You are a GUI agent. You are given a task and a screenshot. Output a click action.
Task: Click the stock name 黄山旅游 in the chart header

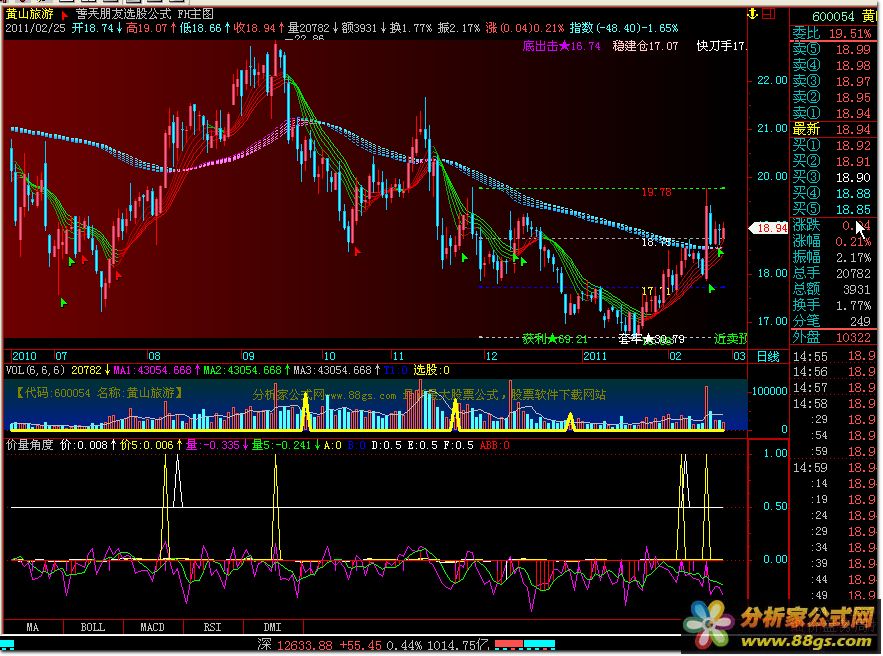tap(30, 14)
